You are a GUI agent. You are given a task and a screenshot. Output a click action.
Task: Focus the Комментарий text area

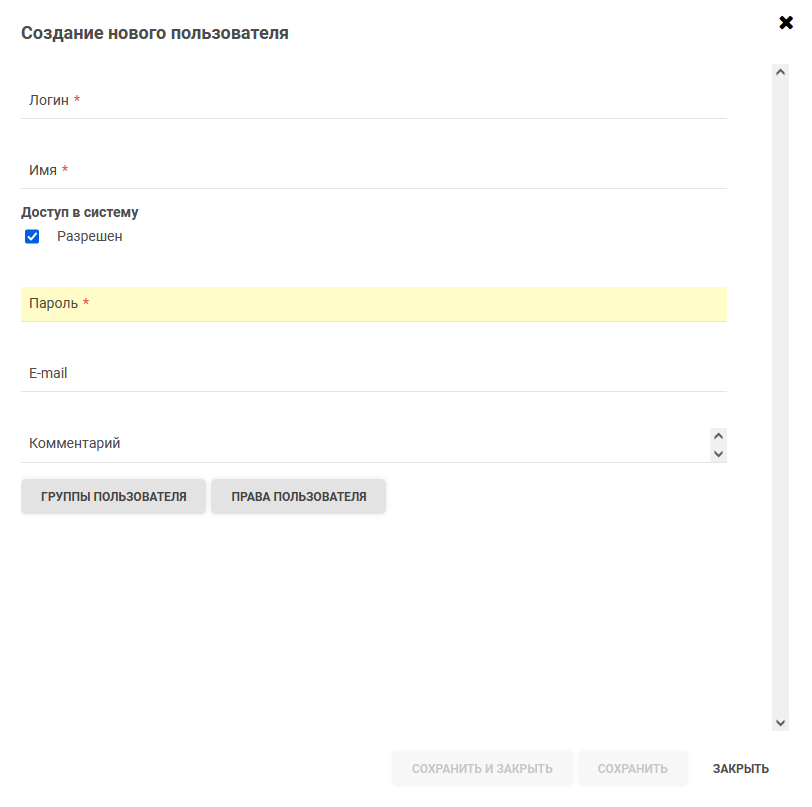pos(365,444)
